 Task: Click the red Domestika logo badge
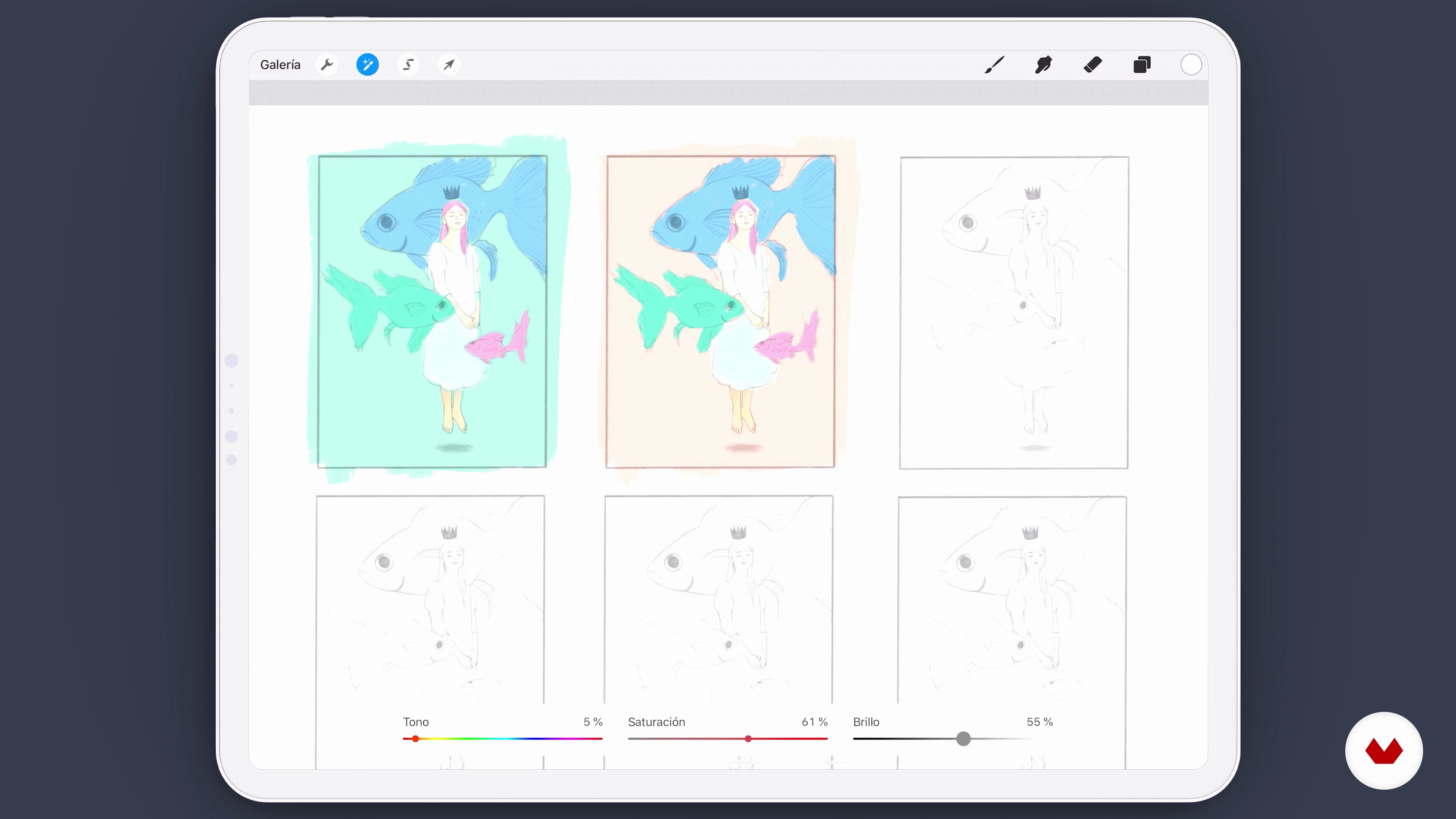pos(1384,751)
